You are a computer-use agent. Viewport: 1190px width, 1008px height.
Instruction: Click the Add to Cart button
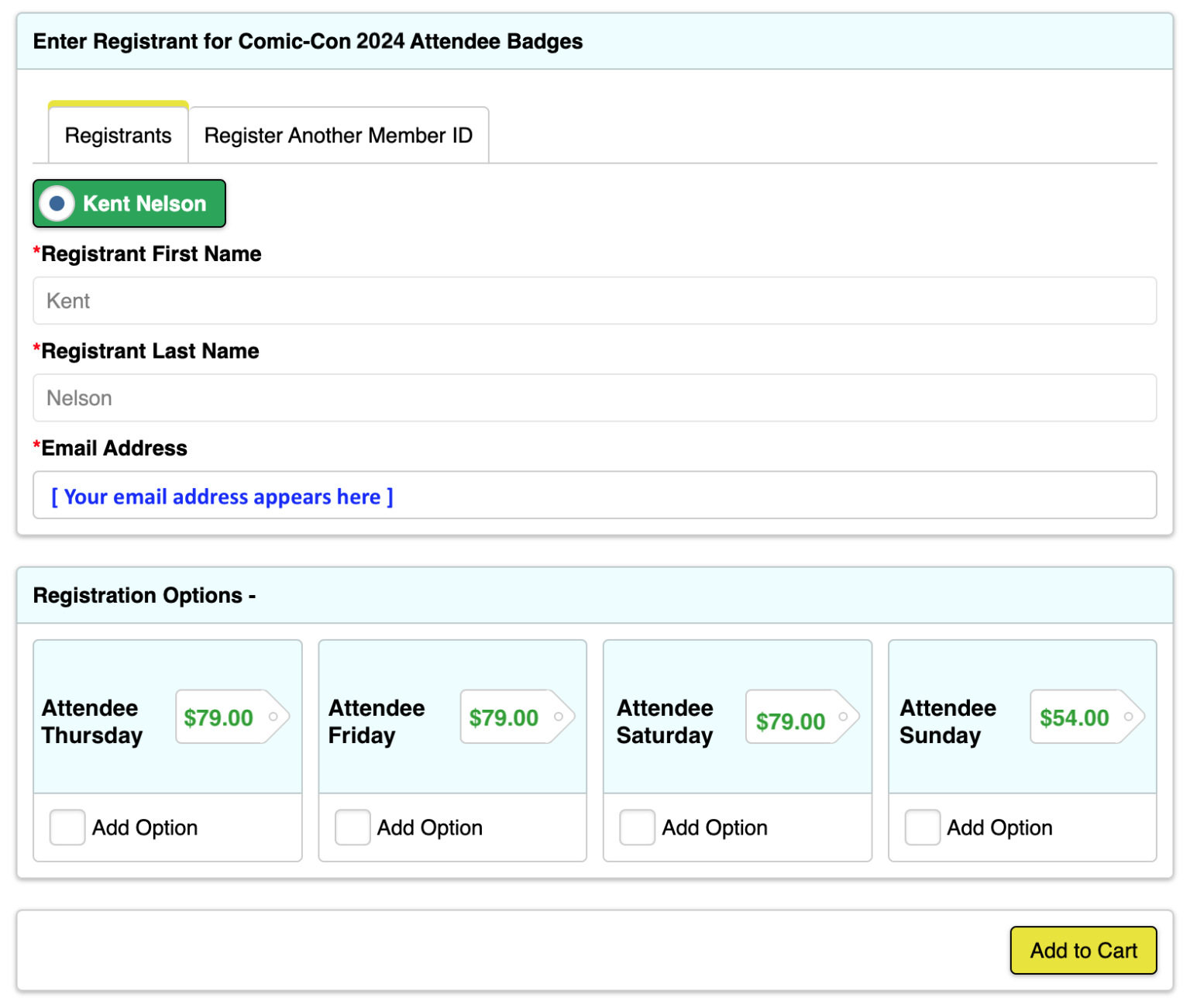1083,950
